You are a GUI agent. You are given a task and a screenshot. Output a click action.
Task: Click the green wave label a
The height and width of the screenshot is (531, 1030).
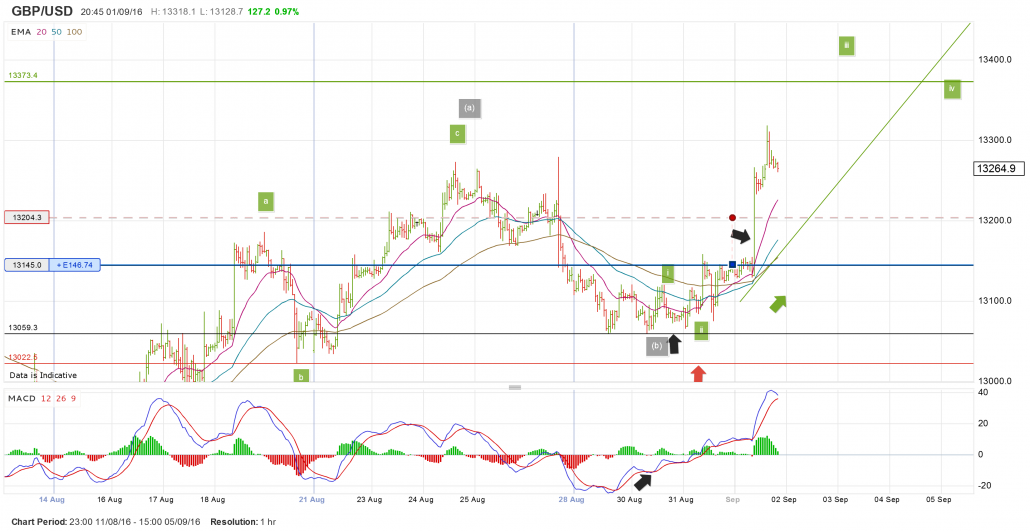coord(266,201)
